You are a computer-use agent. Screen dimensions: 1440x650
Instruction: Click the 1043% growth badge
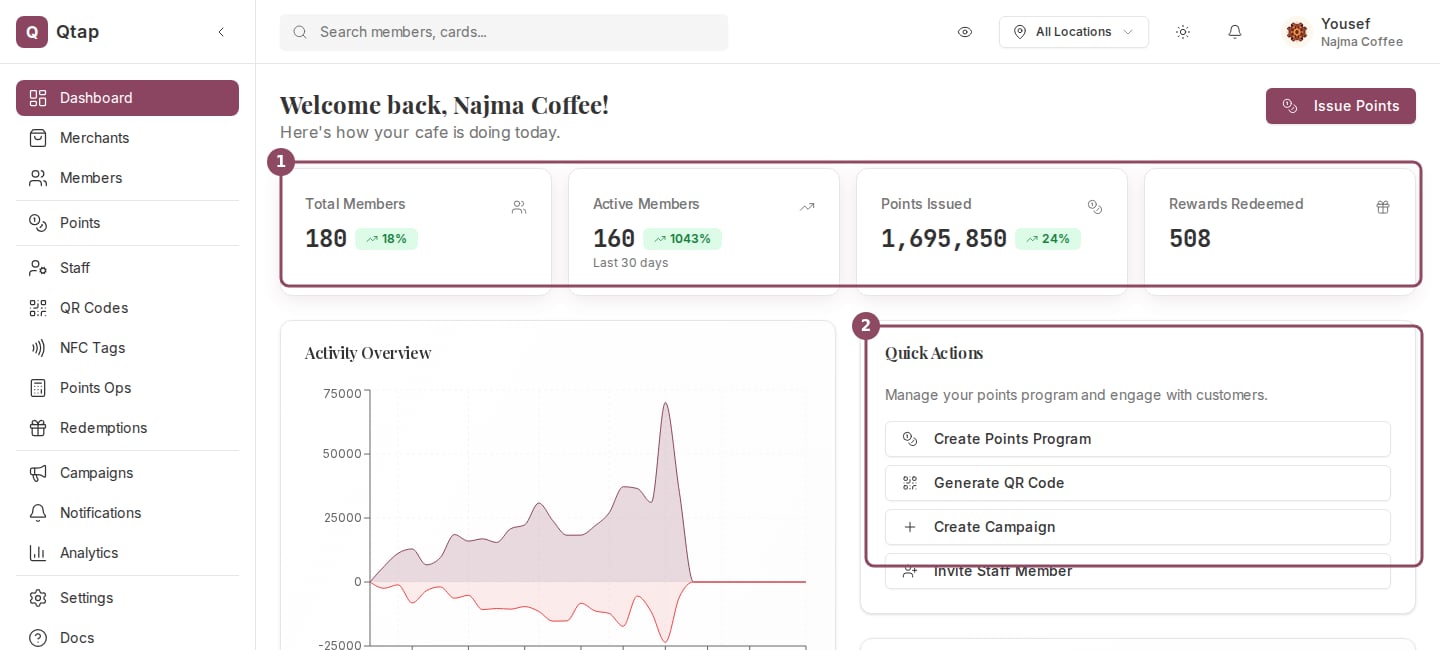682,239
